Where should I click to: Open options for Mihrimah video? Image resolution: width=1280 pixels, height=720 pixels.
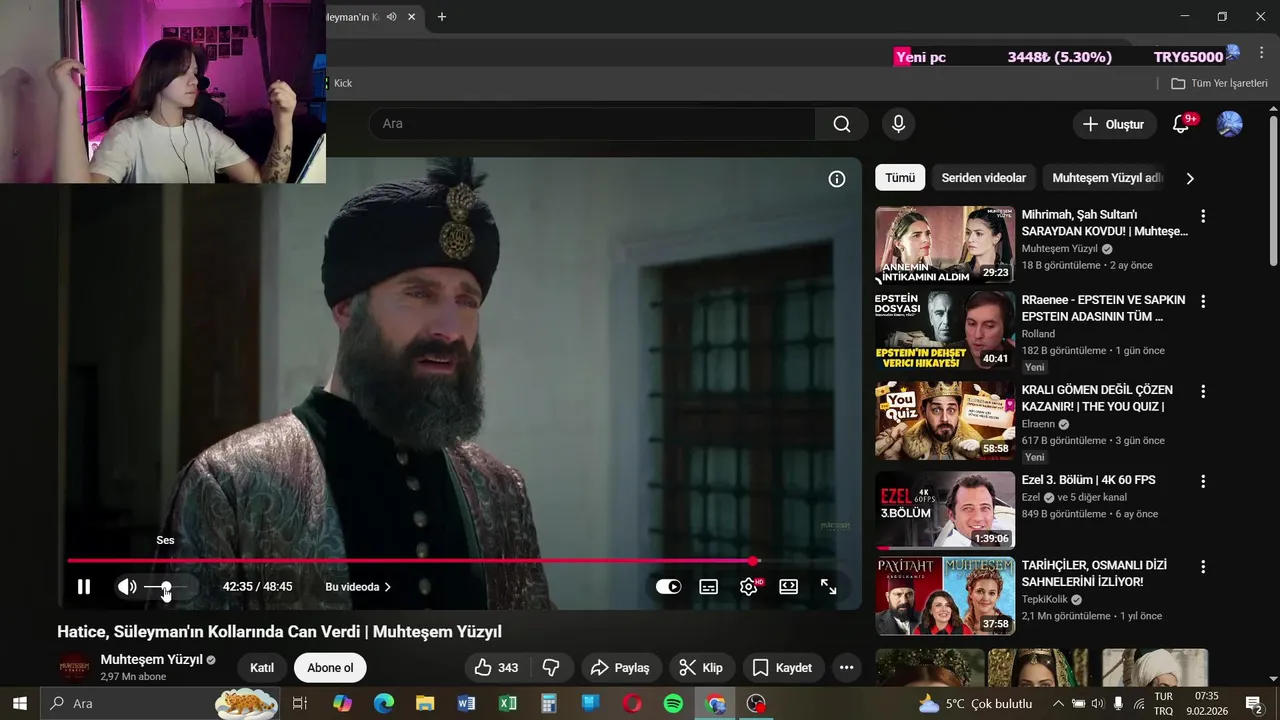tap(1203, 216)
